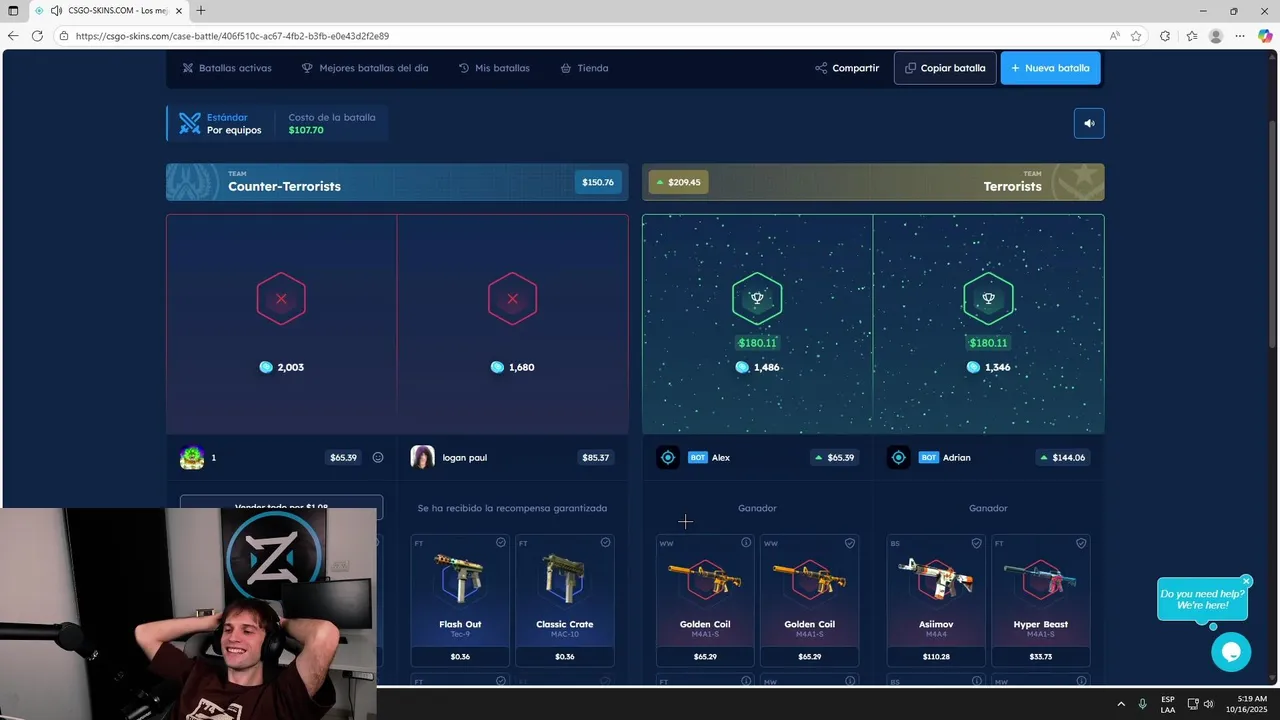1280x720 pixels.
Task: Open the site info icon in the address bar
Action: (64, 36)
